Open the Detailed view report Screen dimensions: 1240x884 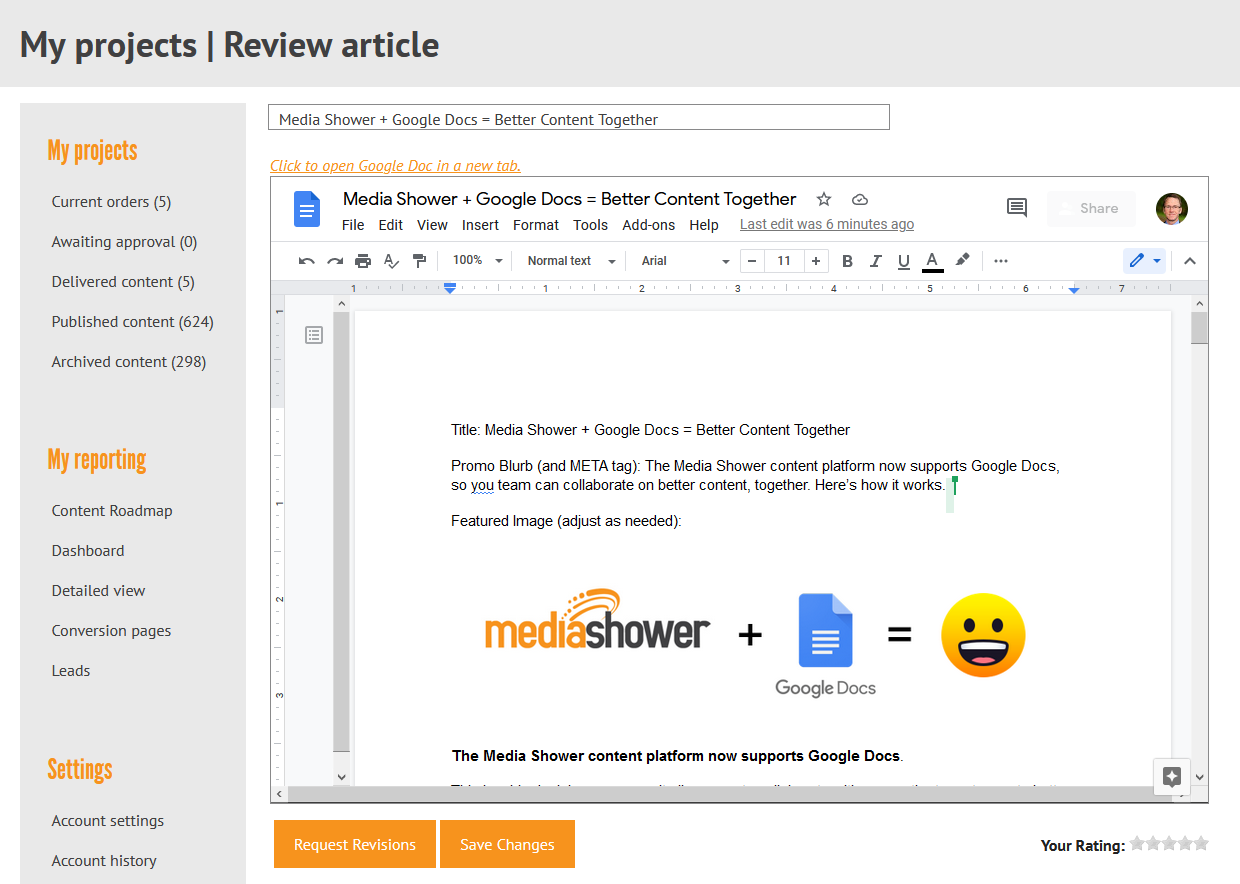pyautogui.click(x=98, y=591)
